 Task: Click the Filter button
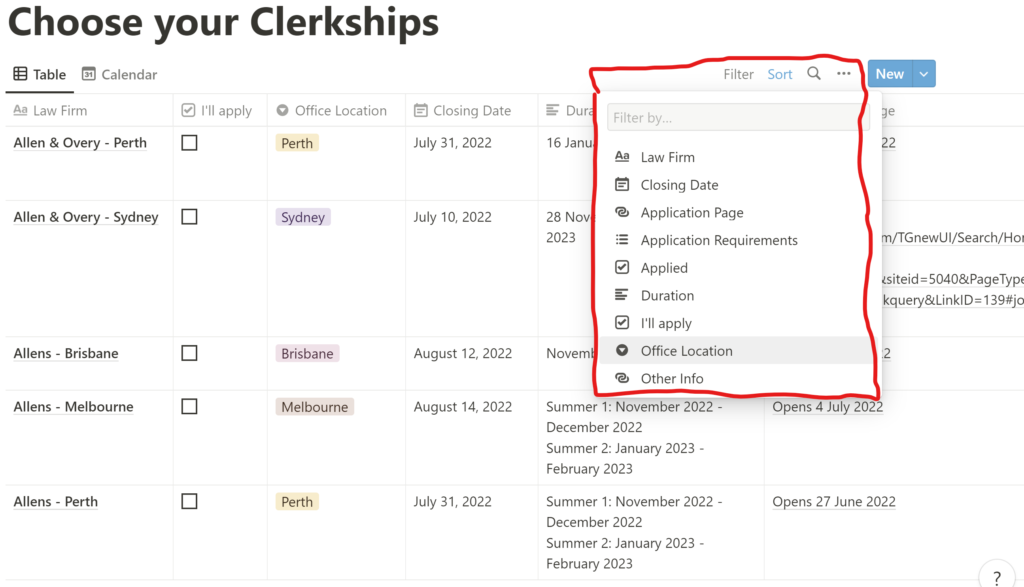pos(739,74)
